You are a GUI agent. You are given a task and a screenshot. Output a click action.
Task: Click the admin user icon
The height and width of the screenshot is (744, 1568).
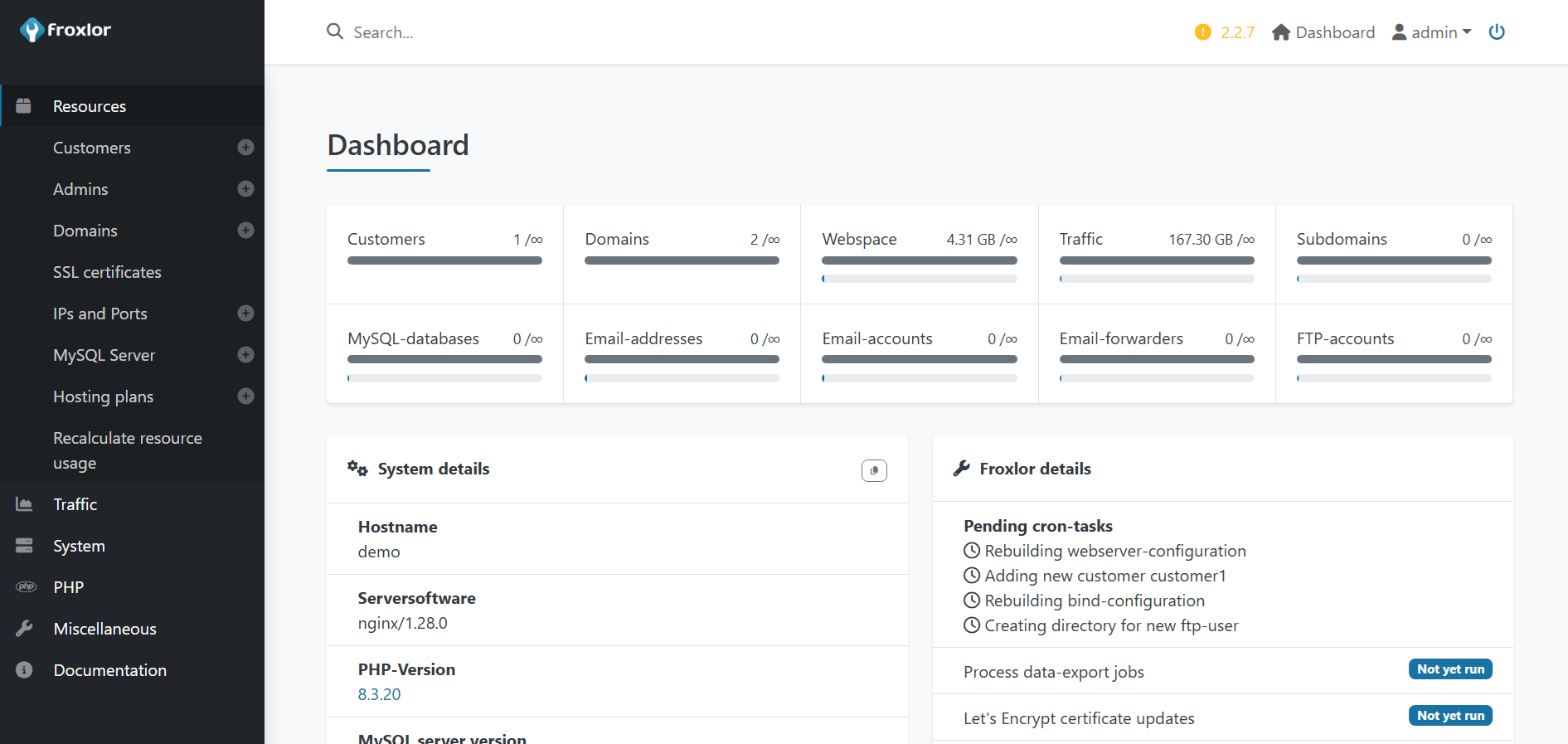(x=1400, y=32)
